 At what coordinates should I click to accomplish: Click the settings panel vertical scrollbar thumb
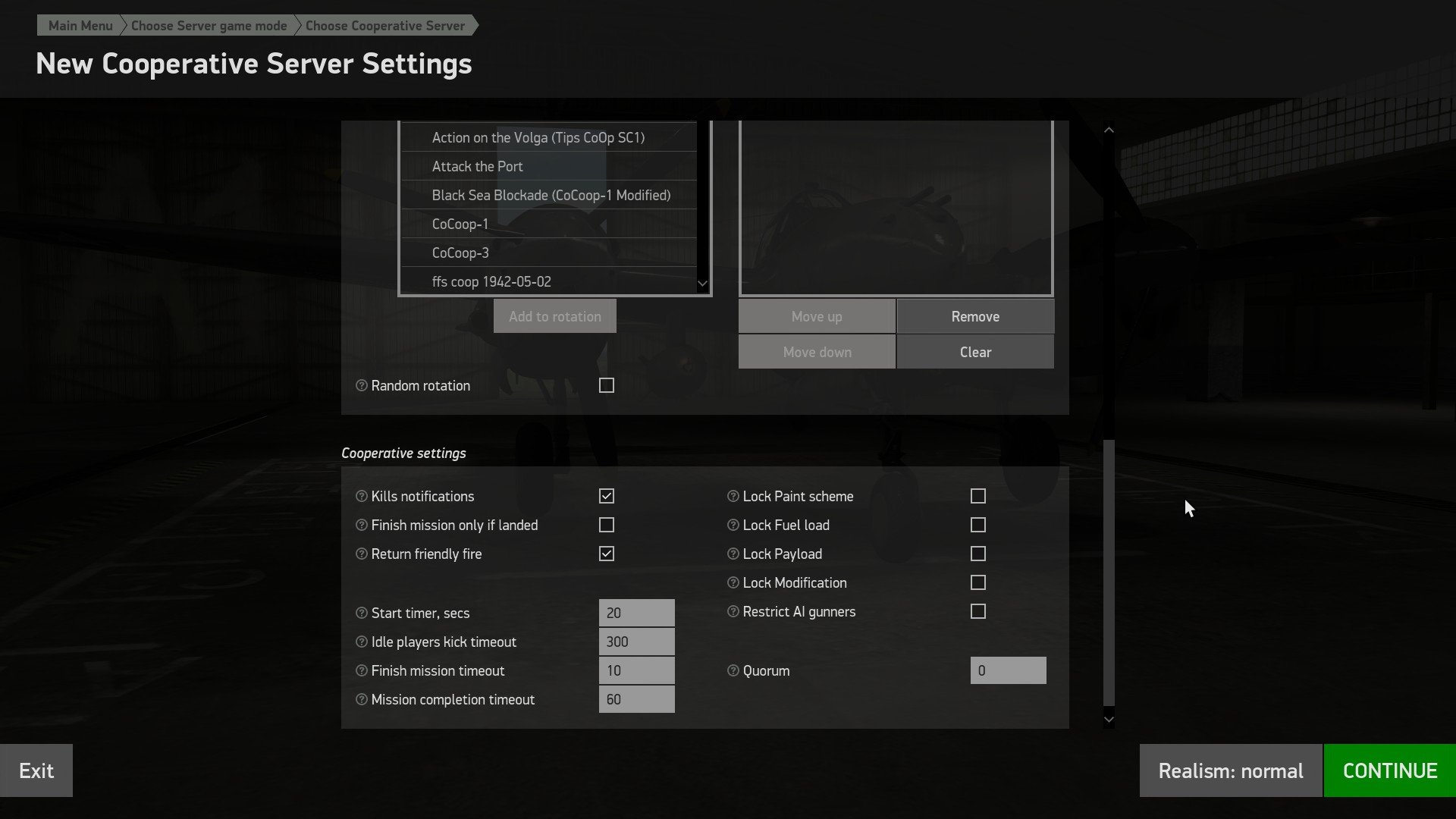1109,573
